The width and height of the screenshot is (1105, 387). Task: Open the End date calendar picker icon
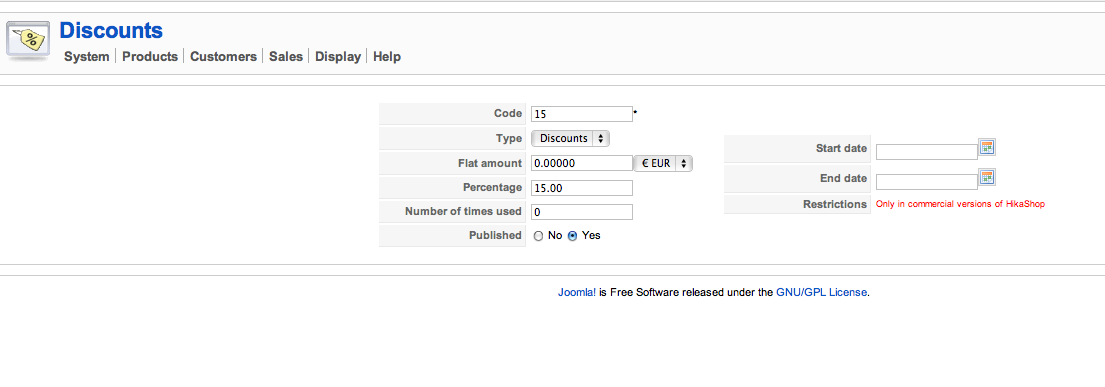click(x=987, y=178)
